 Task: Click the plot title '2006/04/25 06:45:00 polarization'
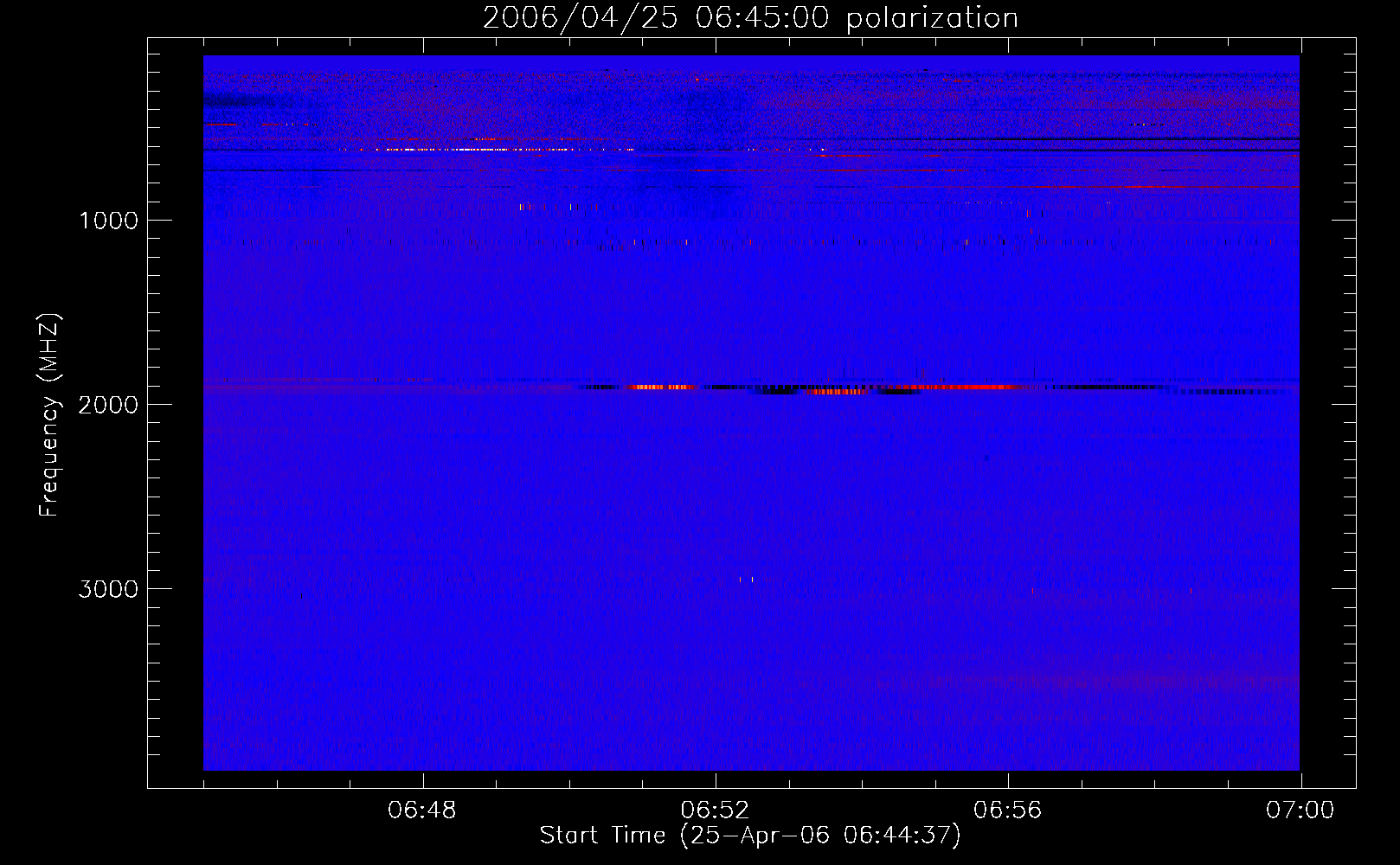750,17
